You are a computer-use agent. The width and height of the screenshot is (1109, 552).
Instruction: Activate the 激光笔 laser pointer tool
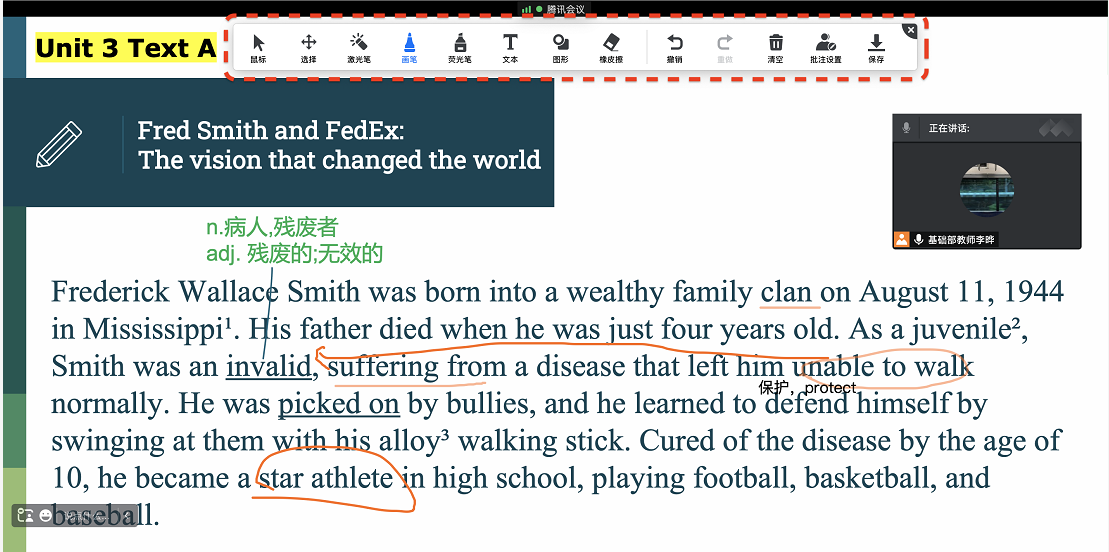(x=359, y=48)
